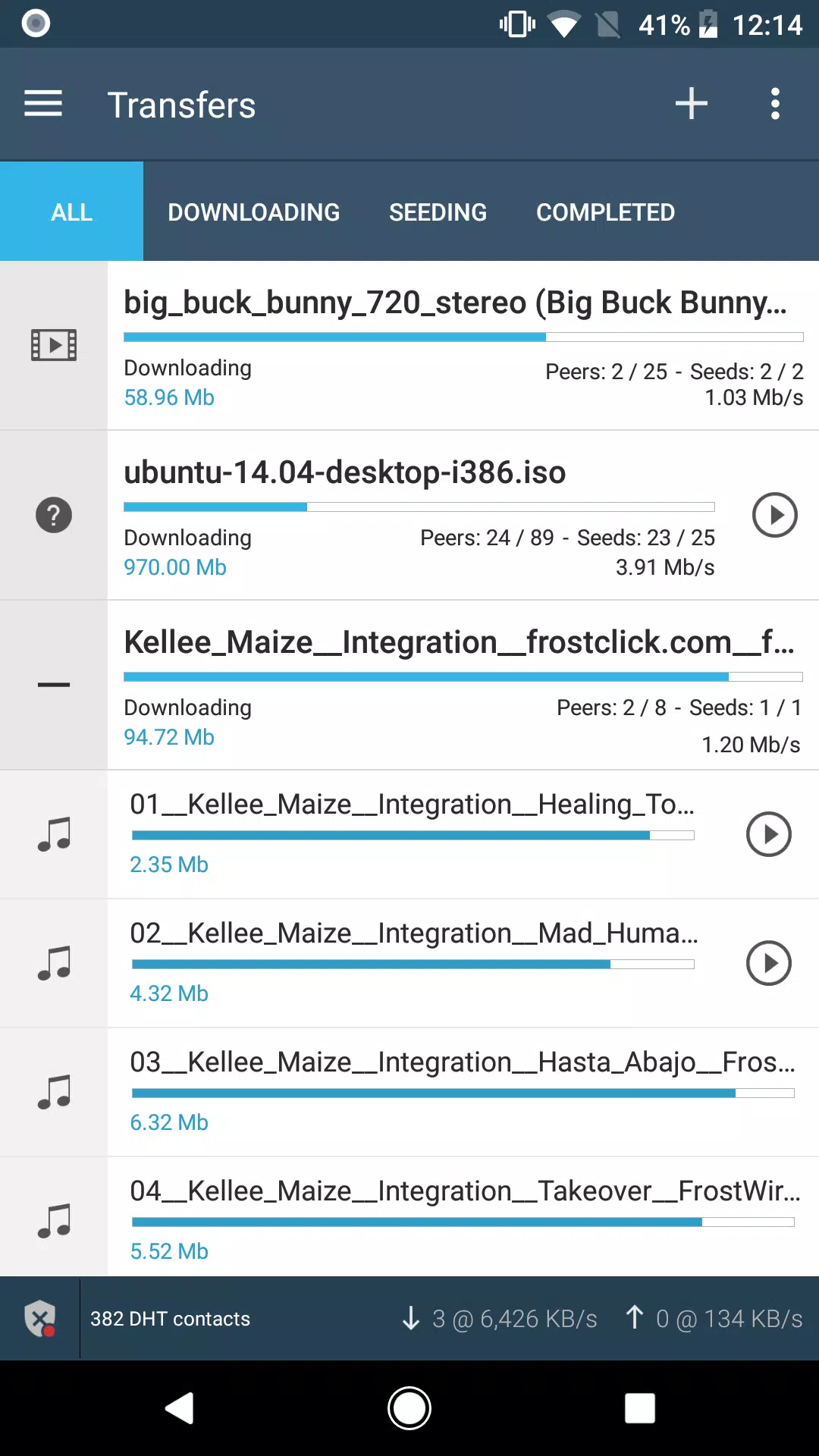Tap the question mark icon beside ubuntu iso
The image size is (819, 1456).
54,516
